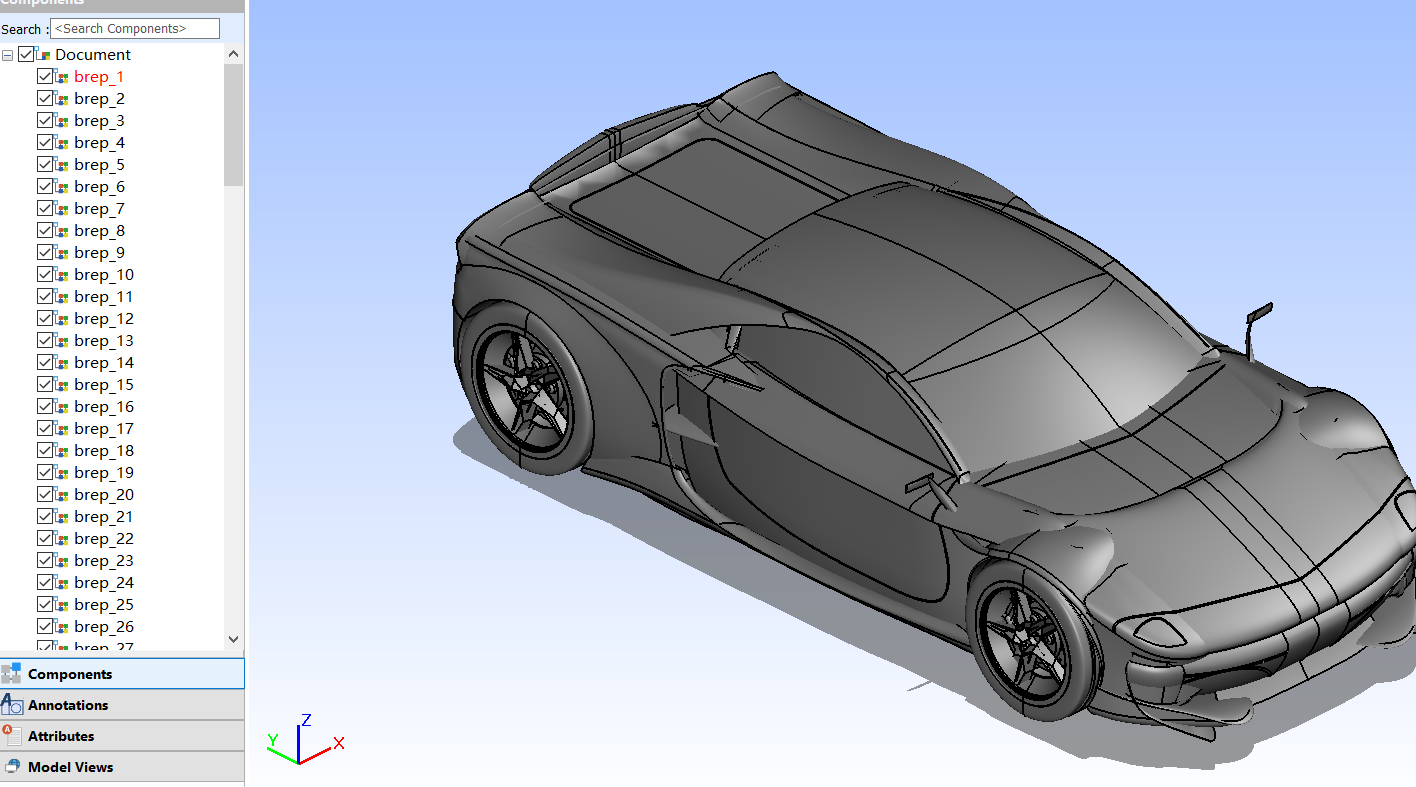Click the component icon beside brep_9
This screenshot has height=787, width=1416.
62,252
